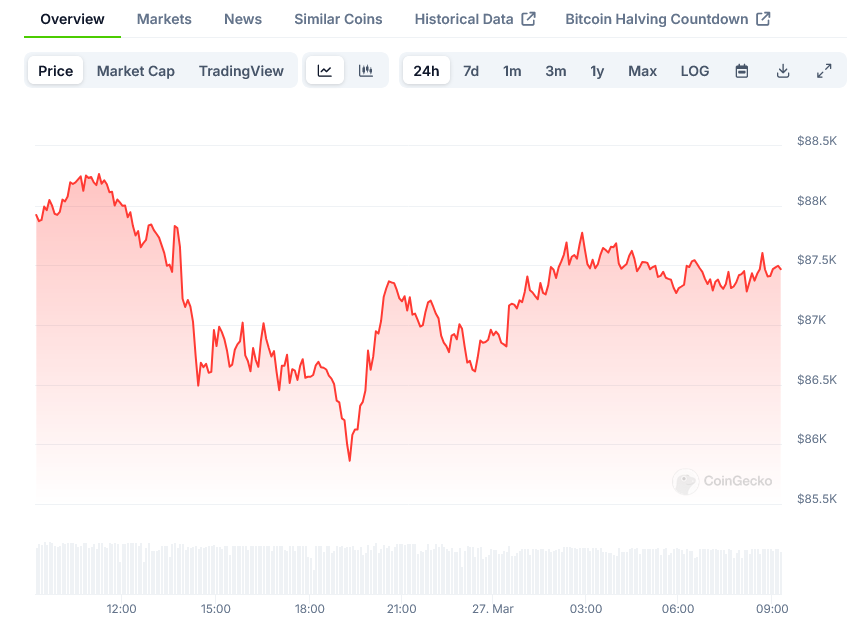Click the 15:00 time axis label
Image resolution: width=847 pixels, height=636 pixels.
[216, 609]
